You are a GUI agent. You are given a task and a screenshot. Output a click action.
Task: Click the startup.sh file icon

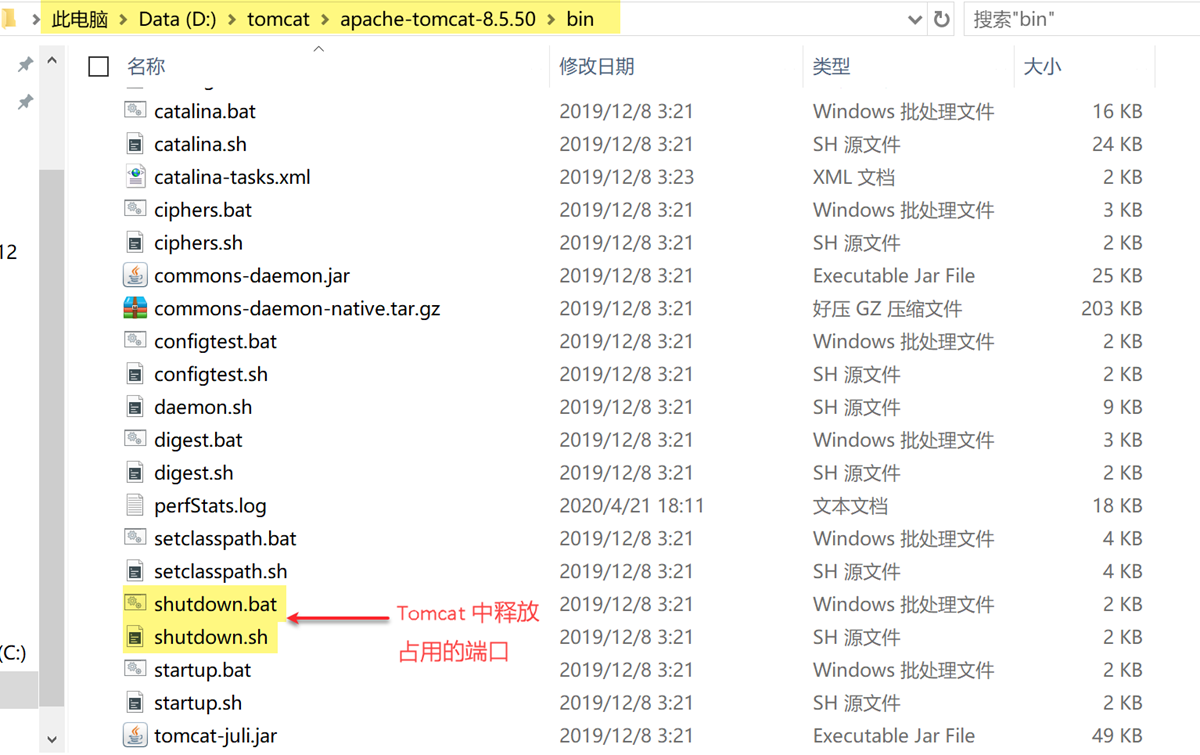135,703
